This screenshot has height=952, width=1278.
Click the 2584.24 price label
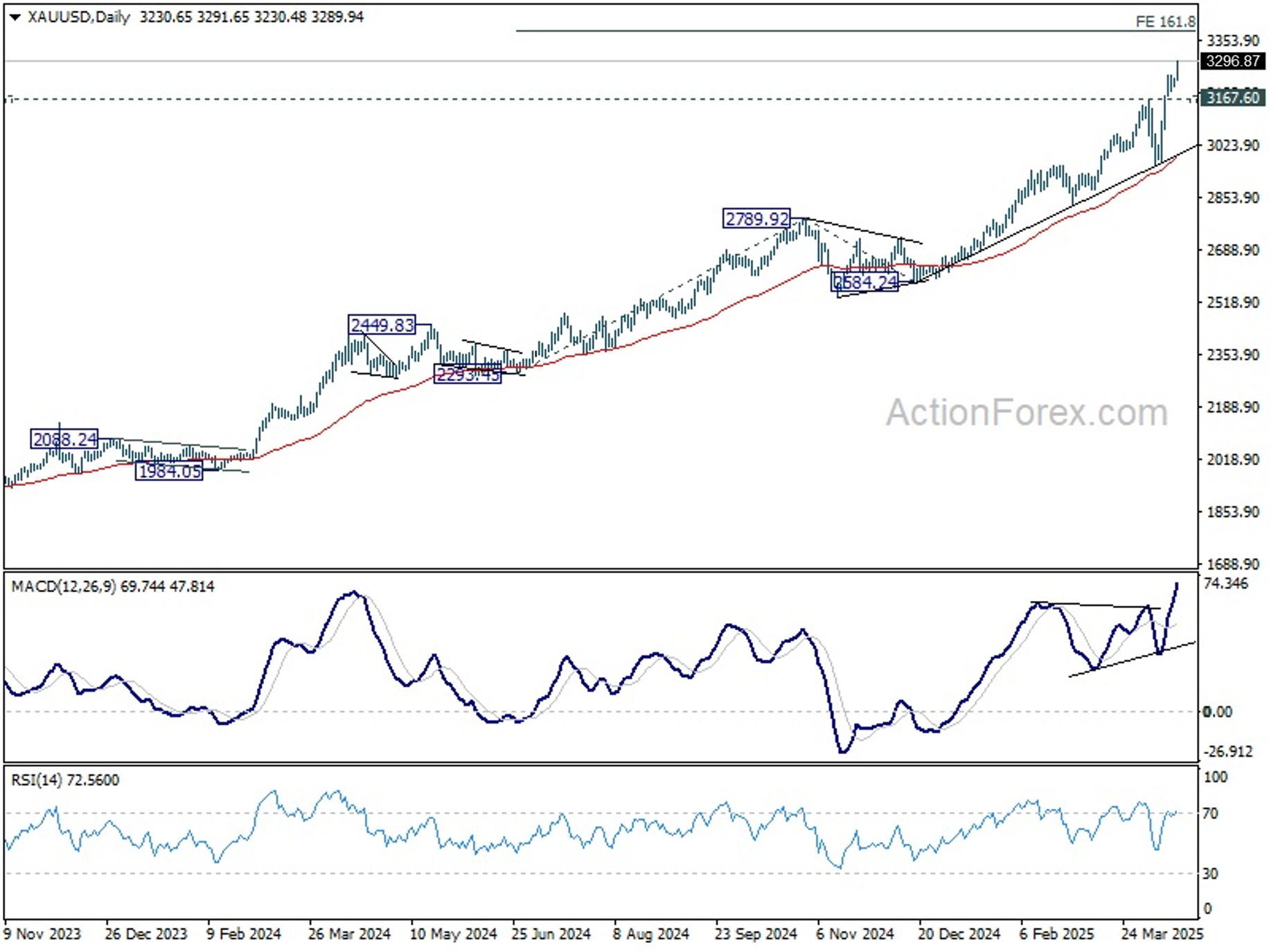click(x=864, y=282)
